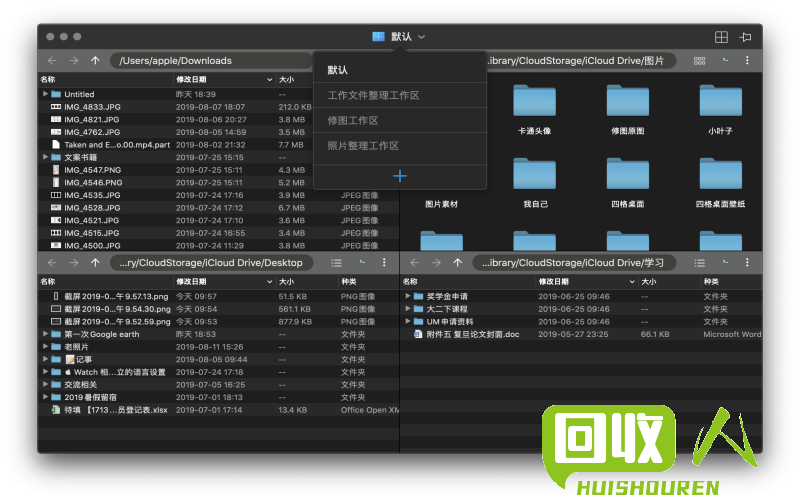Screen dimensions: 800x500
Task: Switch list view in the 学习 pane
Action: pyautogui.click(x=699, y=263)
